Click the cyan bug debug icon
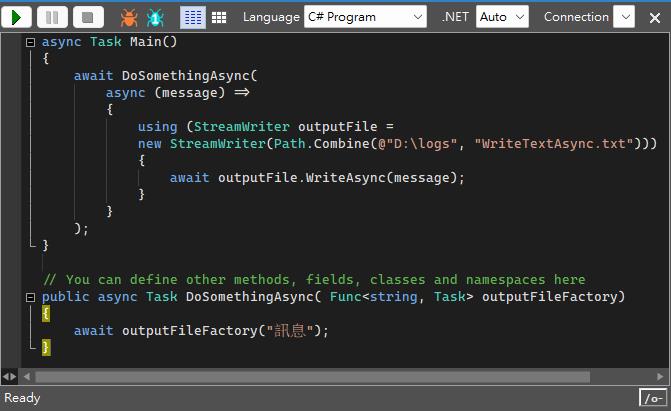 [x=155, y=17]
